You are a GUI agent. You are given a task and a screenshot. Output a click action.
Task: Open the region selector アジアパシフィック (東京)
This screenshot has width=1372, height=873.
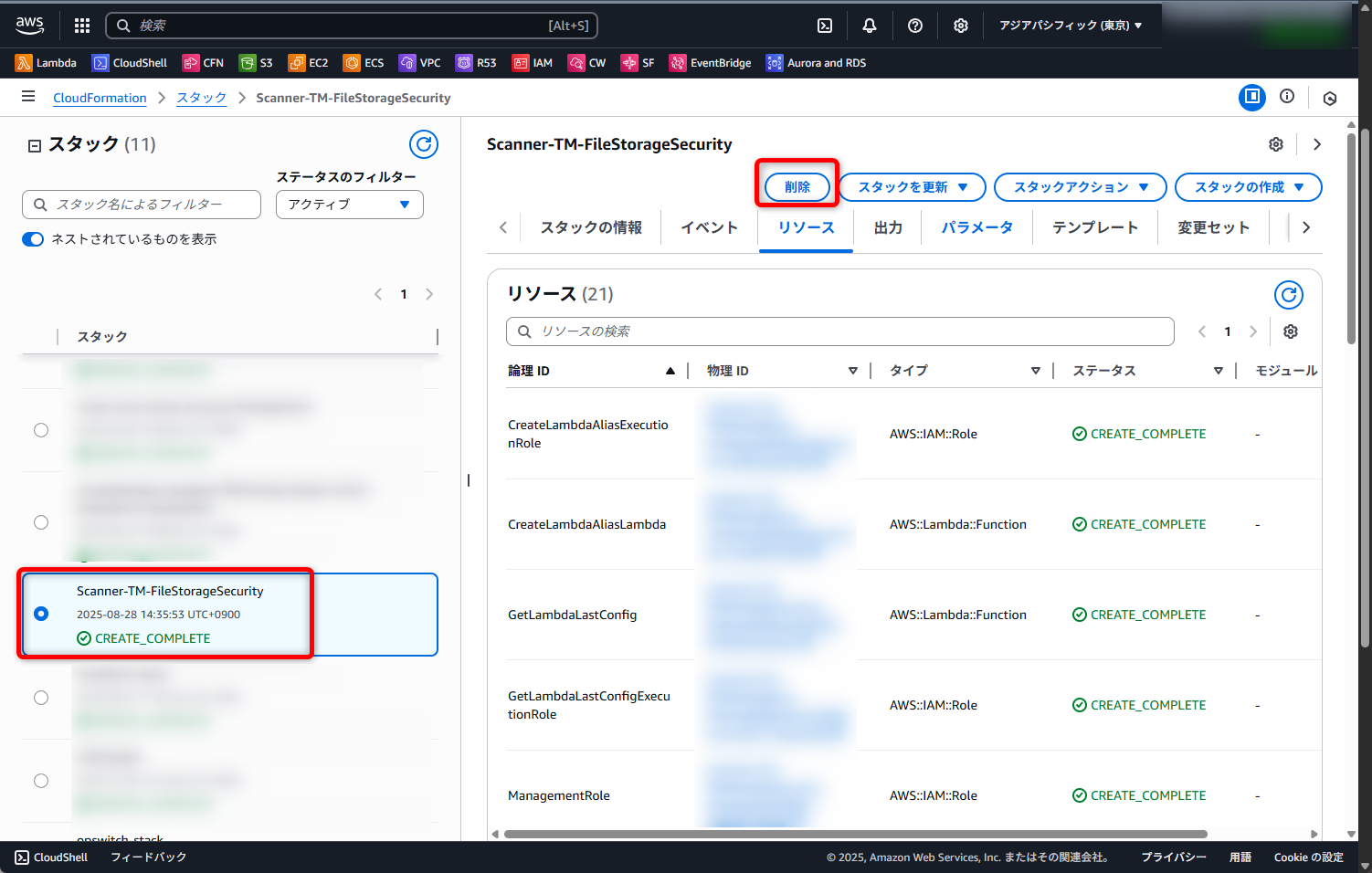[x=1071, y=26]
